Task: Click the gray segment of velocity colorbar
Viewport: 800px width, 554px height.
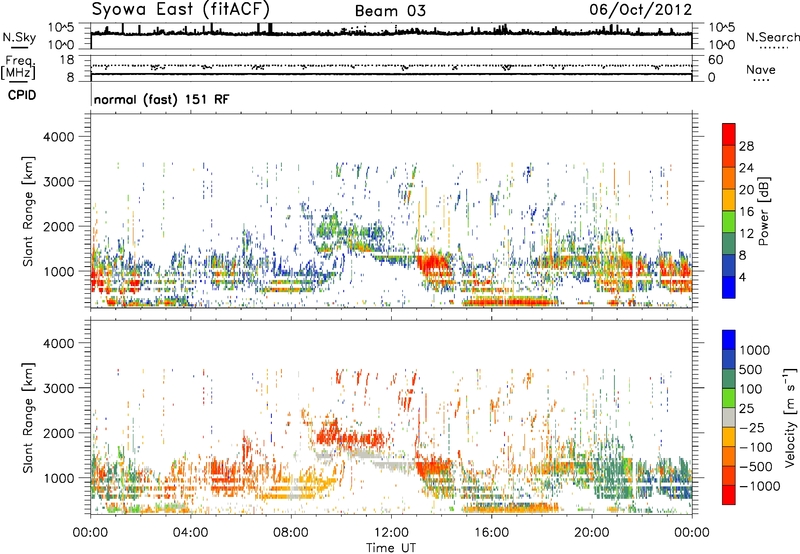Action: (x=729, y=417)
